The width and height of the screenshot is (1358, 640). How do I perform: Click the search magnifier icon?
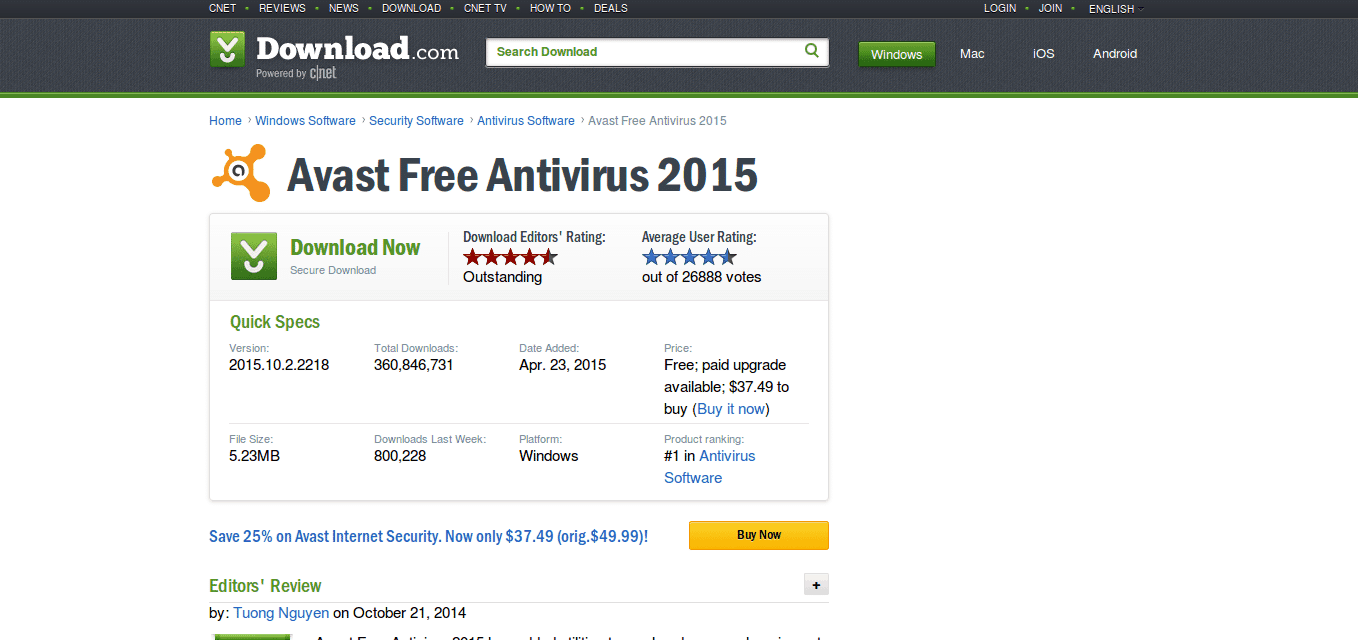coord(812,51)
